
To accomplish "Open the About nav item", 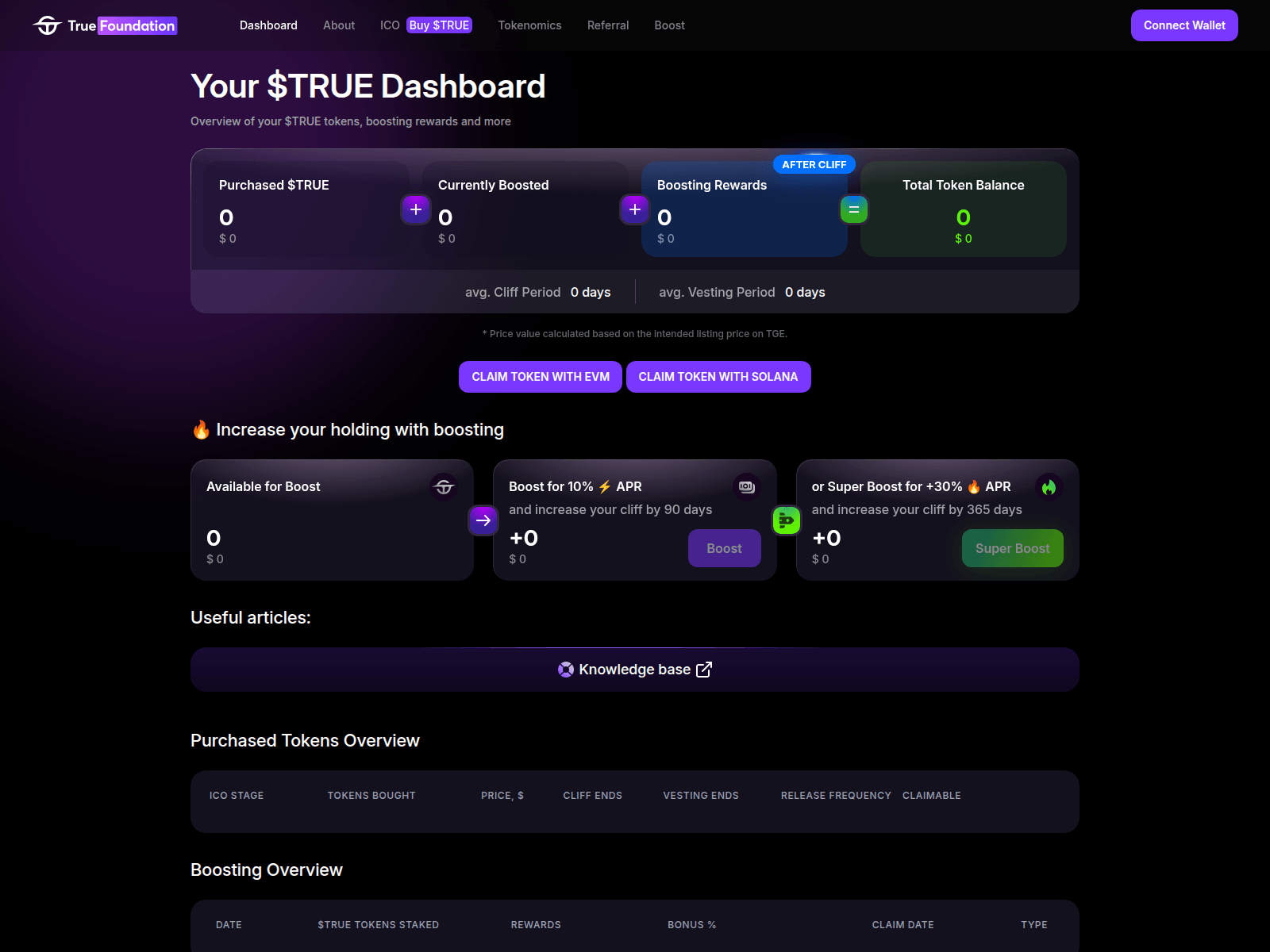I will [339, 25].
